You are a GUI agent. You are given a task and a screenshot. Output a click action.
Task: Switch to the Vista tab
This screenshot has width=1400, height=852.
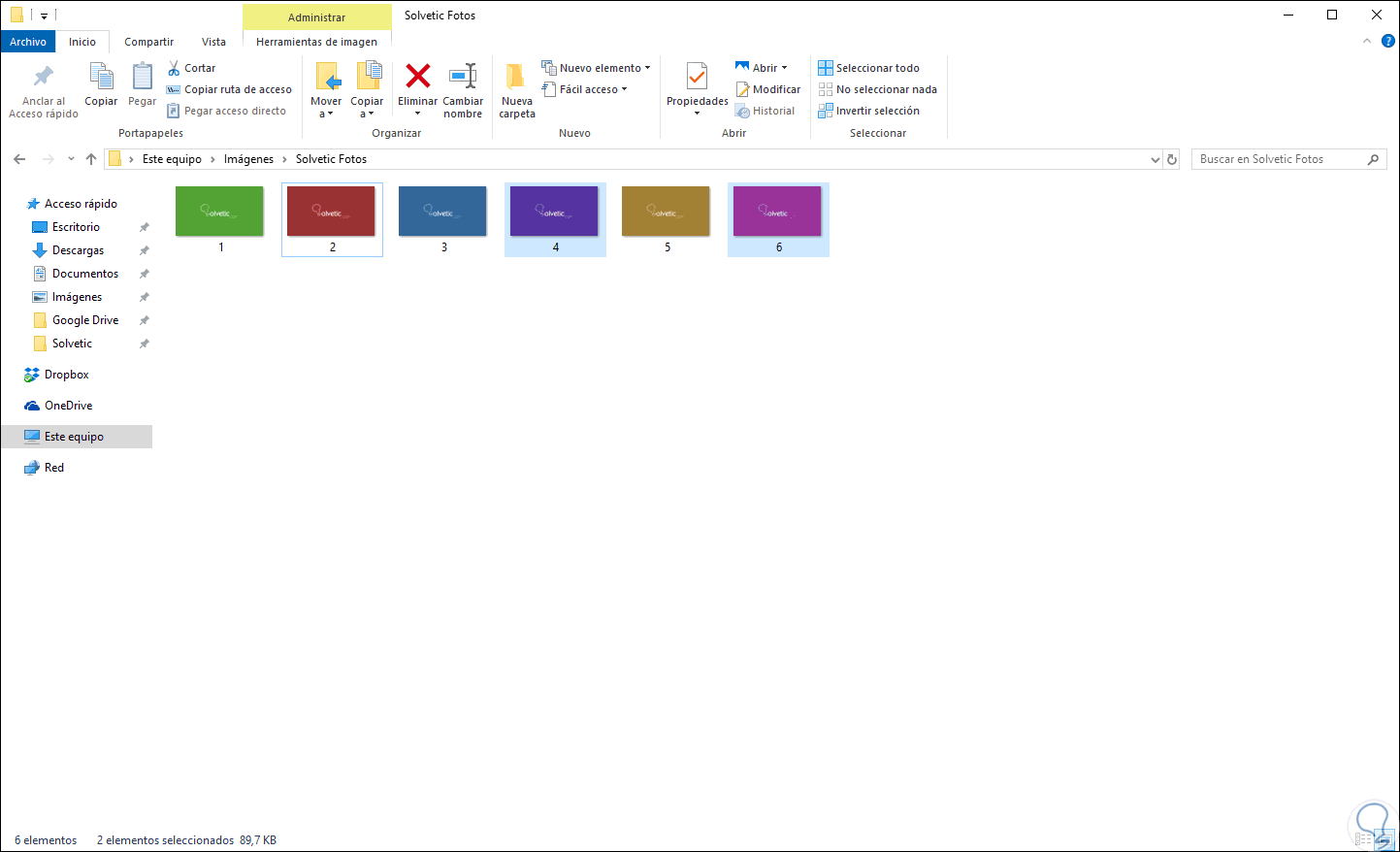click(x=213, y=42)
